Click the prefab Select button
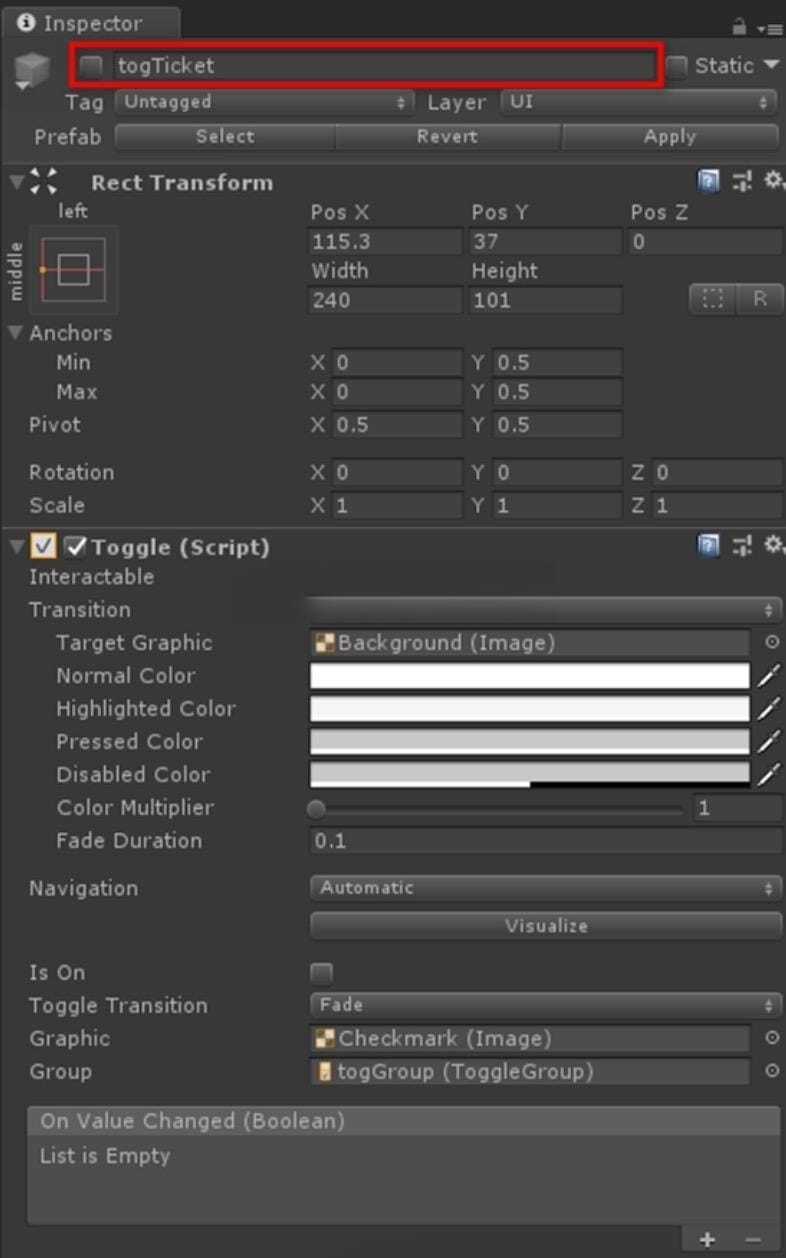786x1258 pixels. [225, 137]
